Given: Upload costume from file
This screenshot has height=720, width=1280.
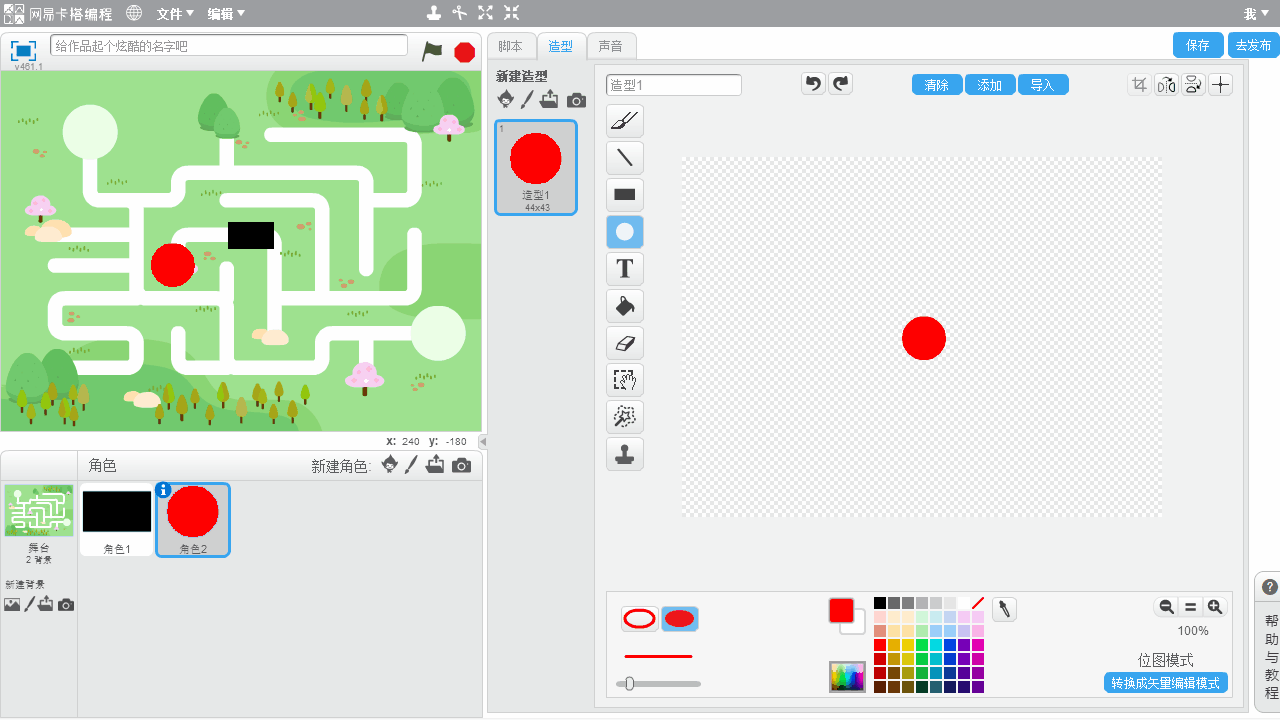Looking at the screenshot, I should click(549, 99).
